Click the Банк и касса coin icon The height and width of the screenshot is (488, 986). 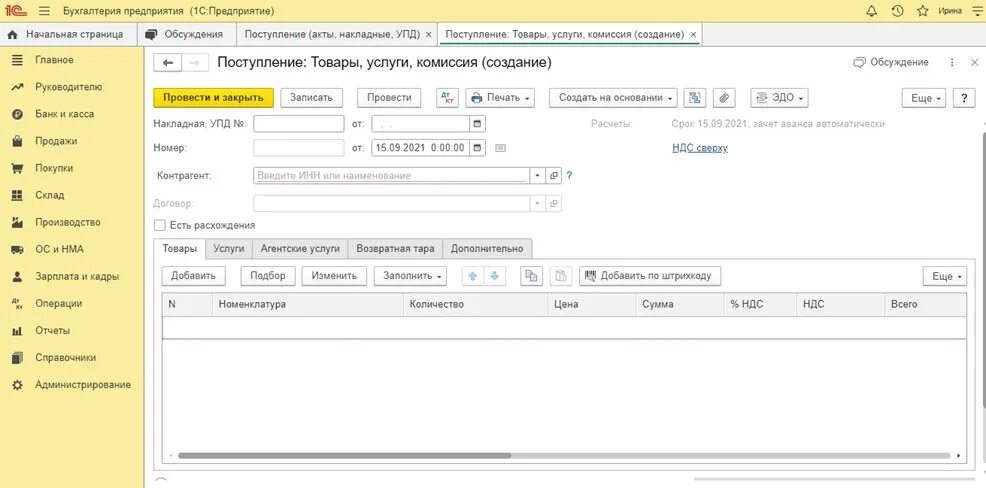[17, 114]
